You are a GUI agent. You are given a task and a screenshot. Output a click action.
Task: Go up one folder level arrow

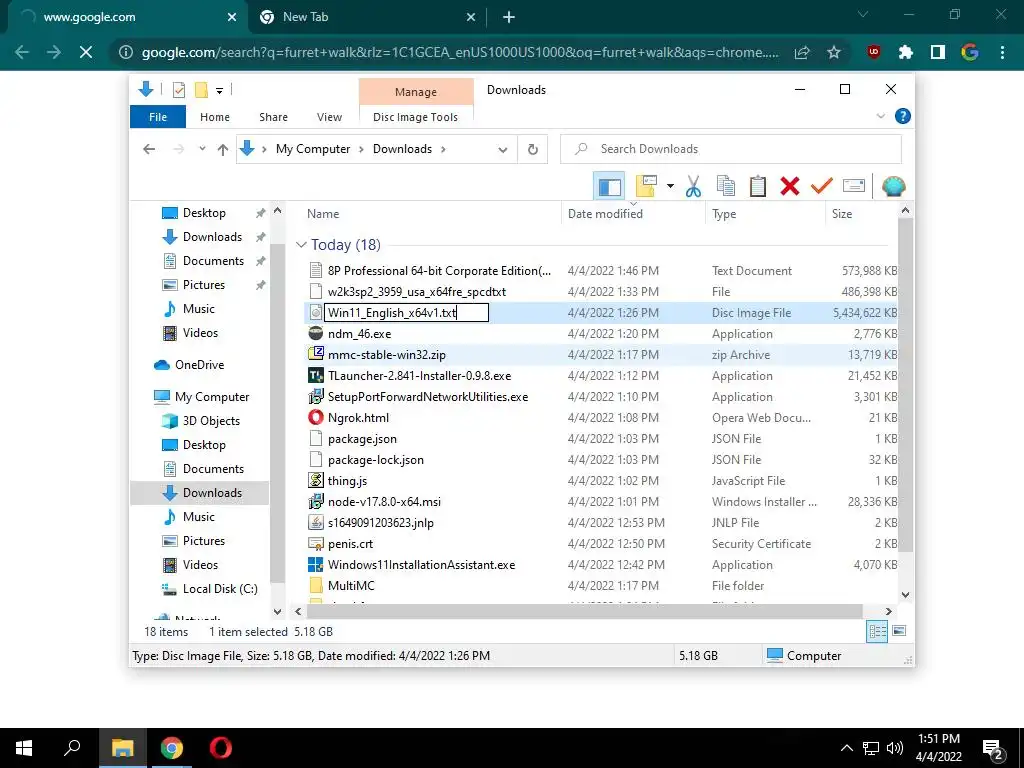click(x=223, y=150)
